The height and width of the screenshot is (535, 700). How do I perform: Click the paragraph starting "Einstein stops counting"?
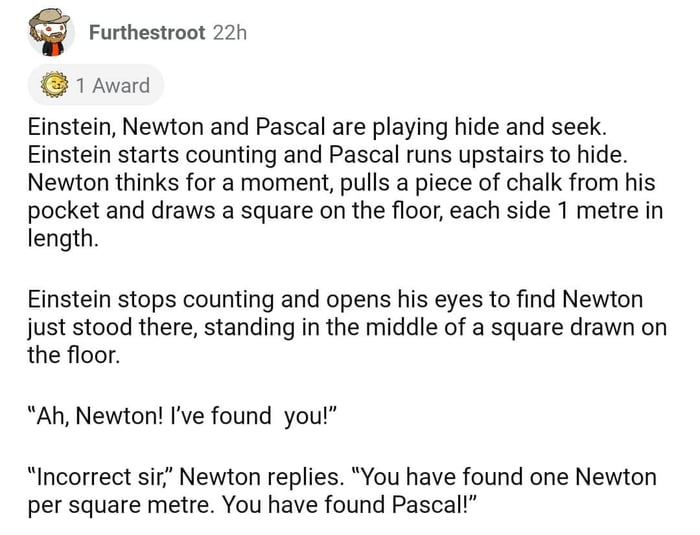[340, 327]
